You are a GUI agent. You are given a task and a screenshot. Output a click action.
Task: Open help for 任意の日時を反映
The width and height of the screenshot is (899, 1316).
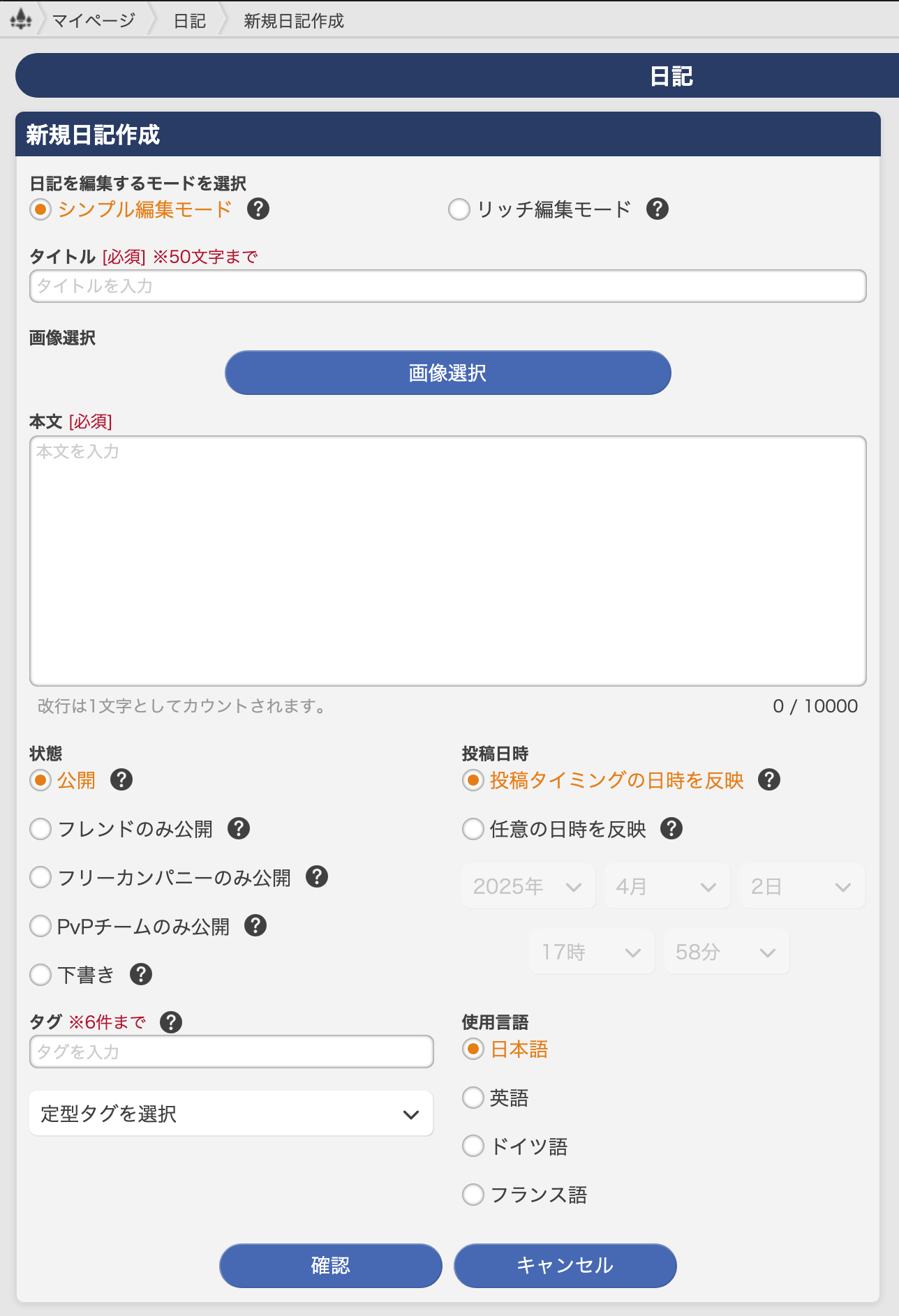click(671, 828)
